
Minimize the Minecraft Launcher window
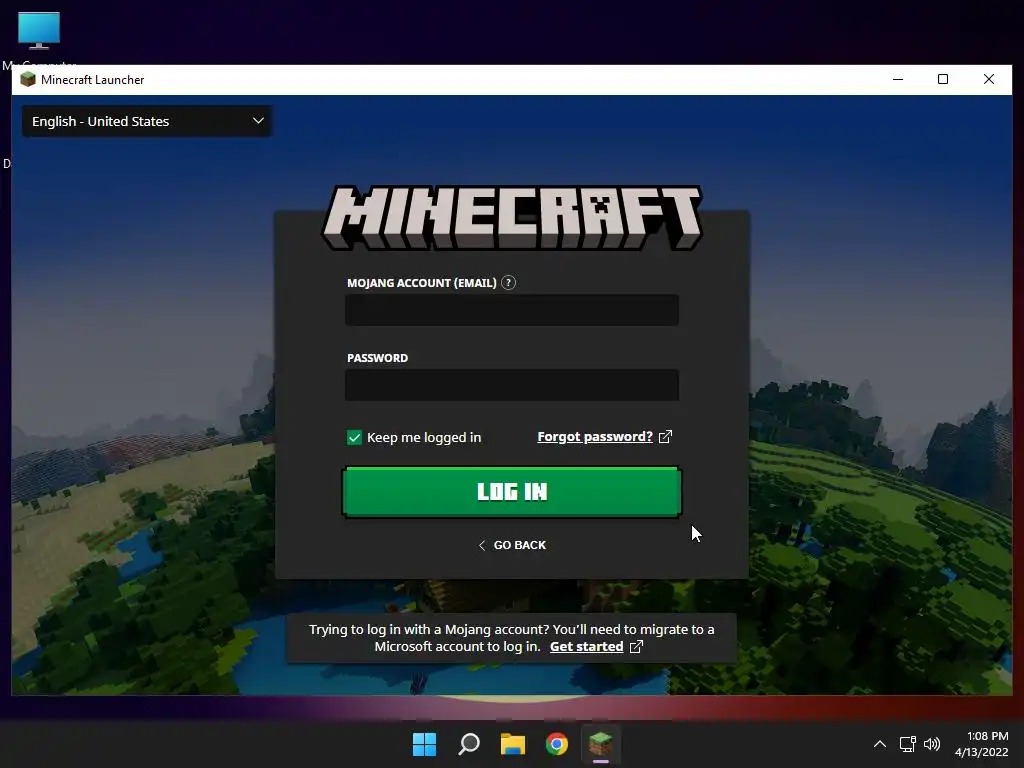(x=898, y=80)
